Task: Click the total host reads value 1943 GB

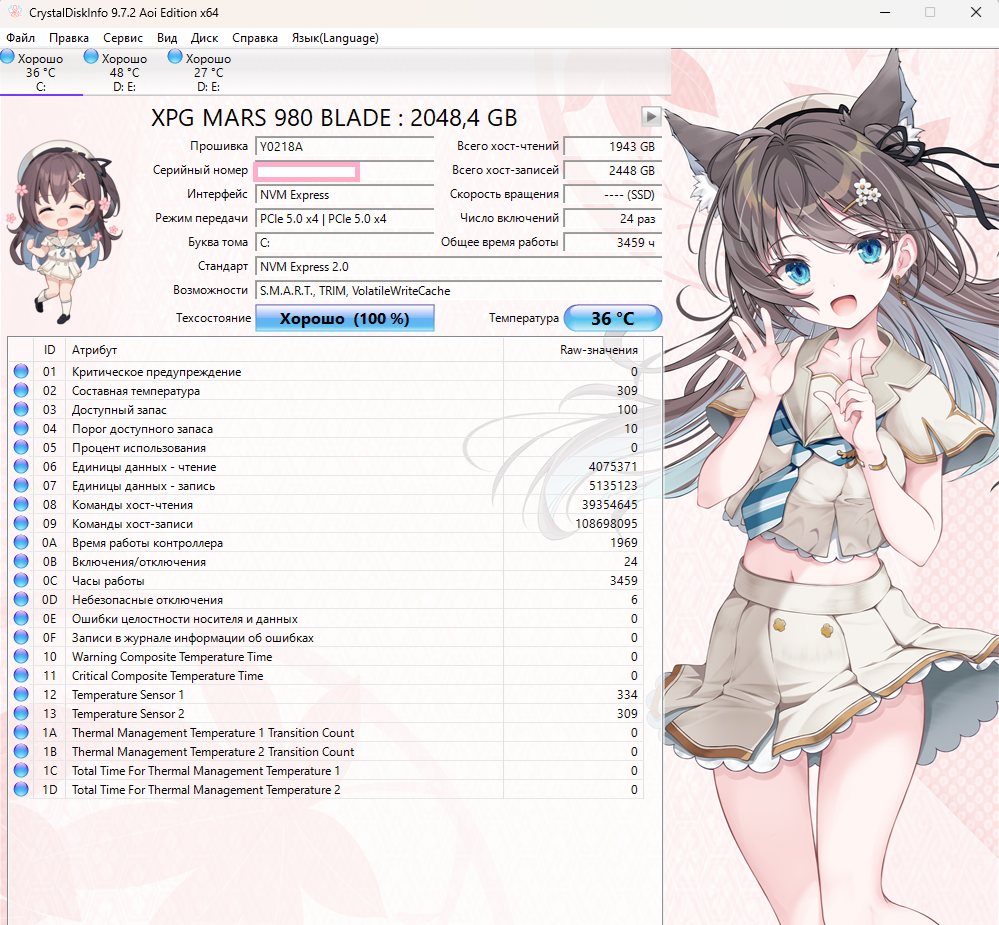Action: (613, 147)
